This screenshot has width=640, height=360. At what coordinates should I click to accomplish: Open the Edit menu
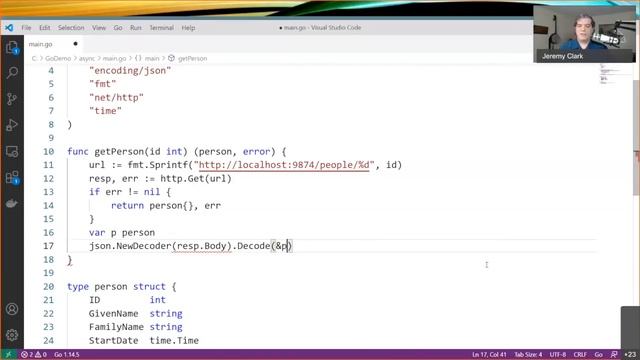click(44, 28)
